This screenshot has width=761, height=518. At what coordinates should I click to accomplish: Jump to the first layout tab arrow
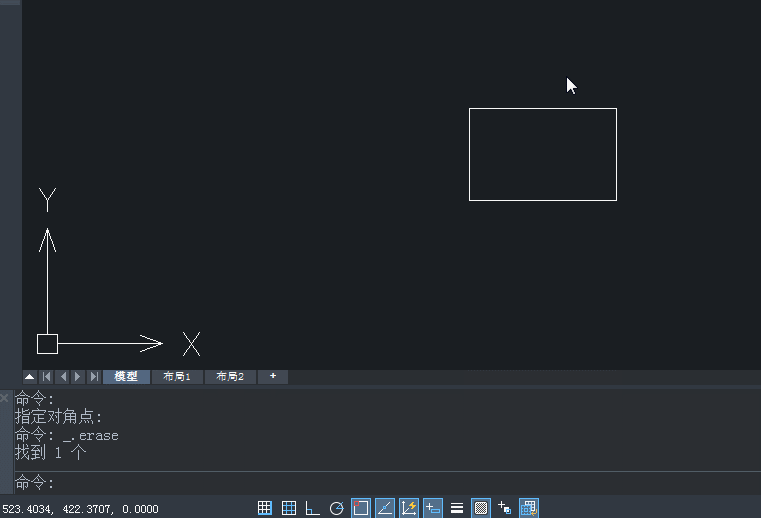coord(47,377)
